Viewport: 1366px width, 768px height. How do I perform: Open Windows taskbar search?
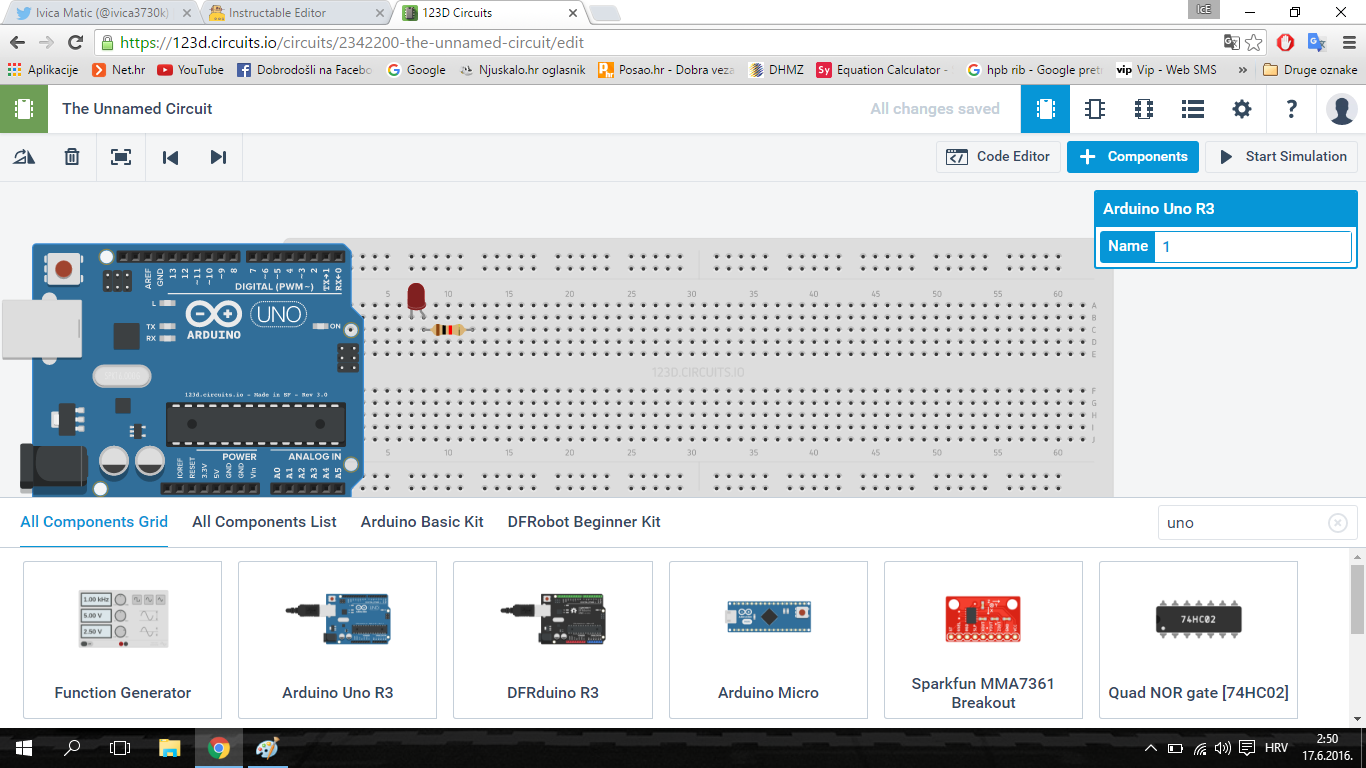[x=72, y=748]
